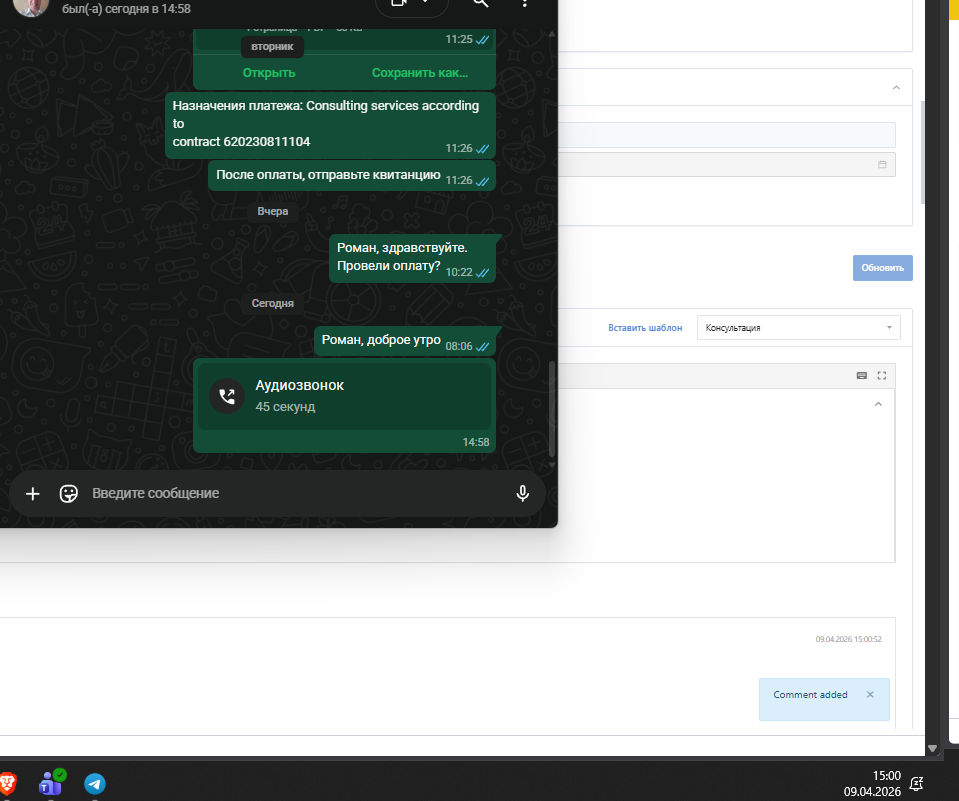Open the emoji and sticker picker
Screen dimensions: 959x801
click(68, 493)
